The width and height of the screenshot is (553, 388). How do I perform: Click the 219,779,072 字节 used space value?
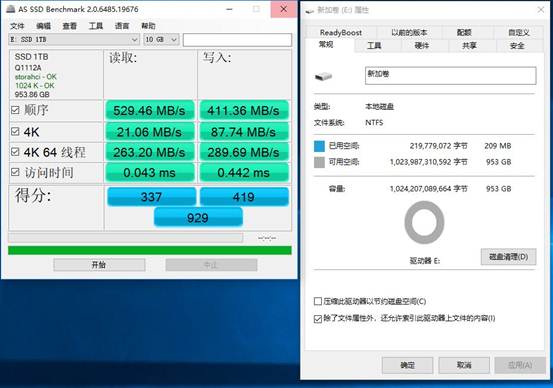pos(439,146)
